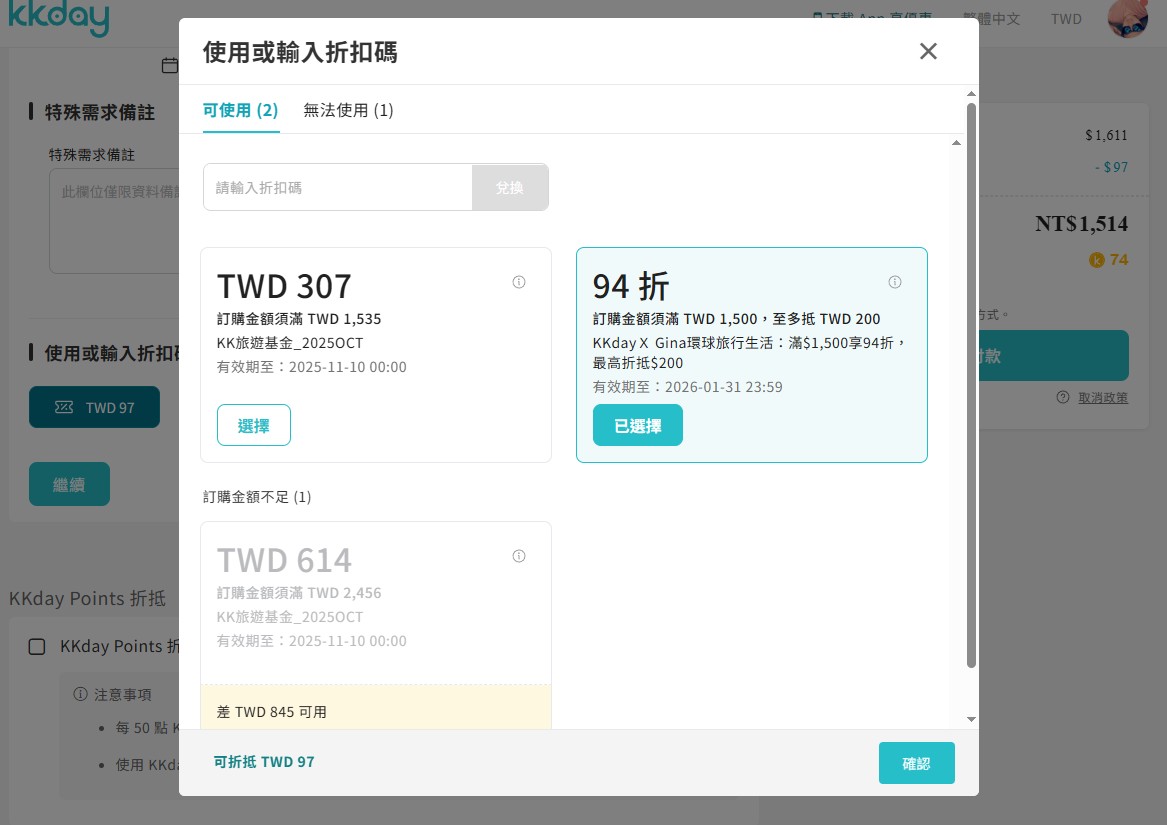Open the 繁體中文 language selector

click(991, 19)
